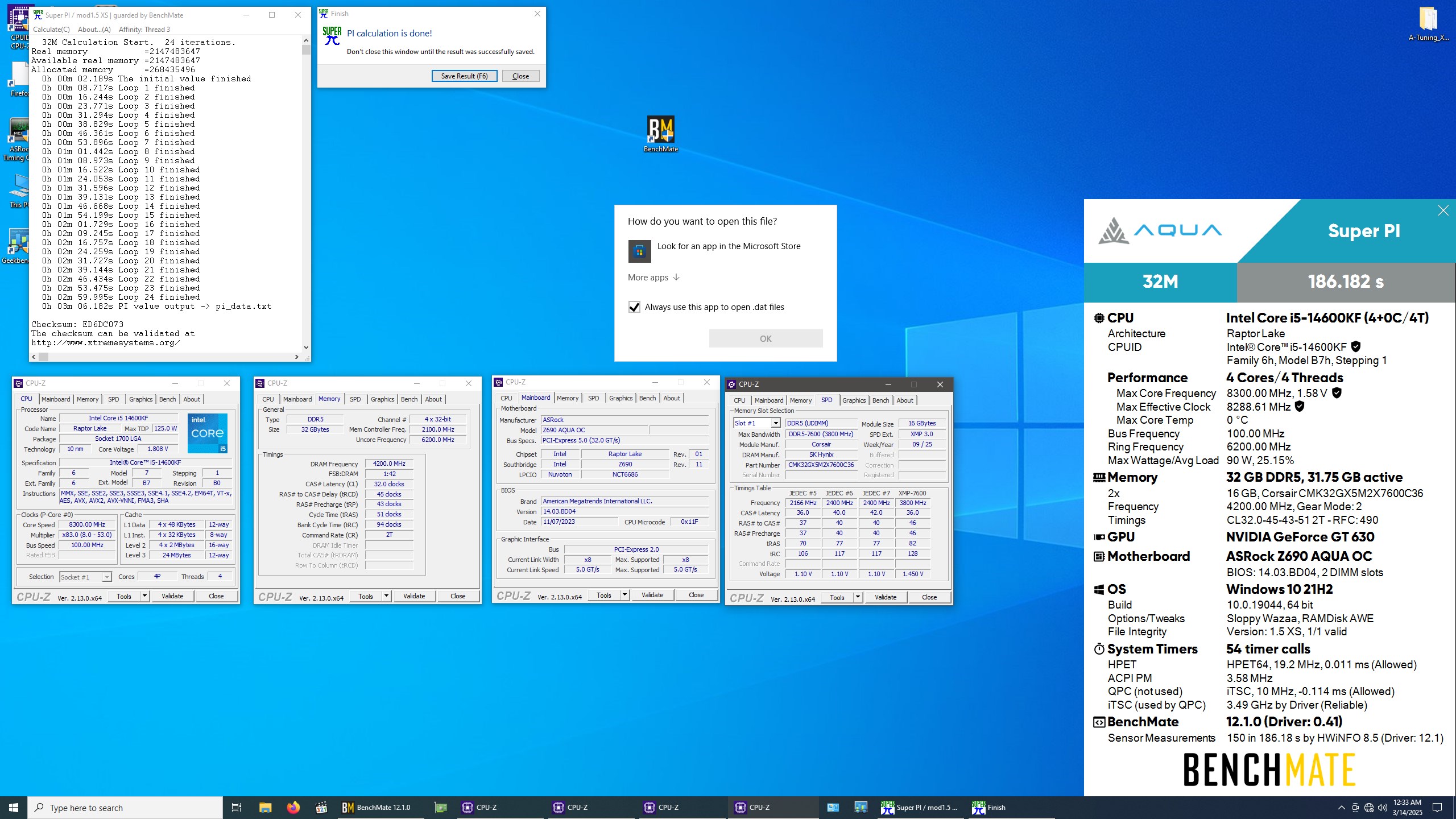The width and height of the screenshot is (1456, 819).
Task: Launch Firefox from the taskbar
Action: click(x=293, y=807)
